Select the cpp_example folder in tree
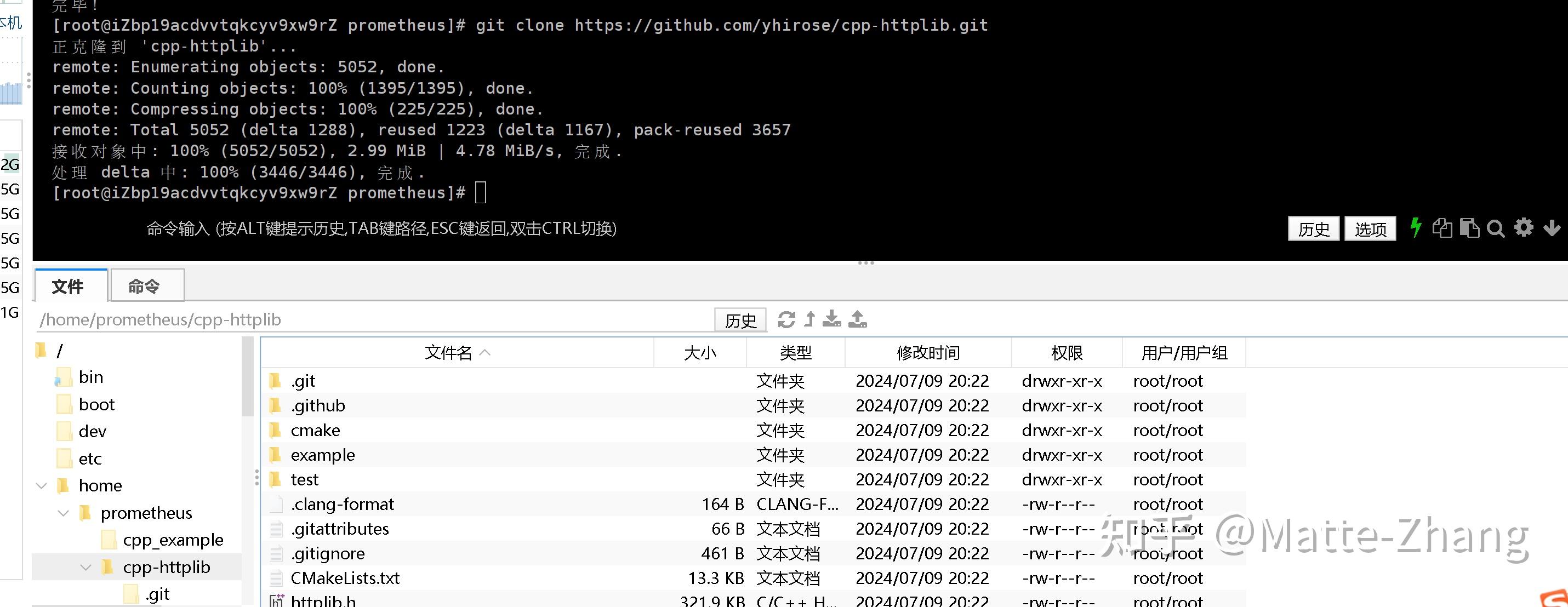 point(173,540)
